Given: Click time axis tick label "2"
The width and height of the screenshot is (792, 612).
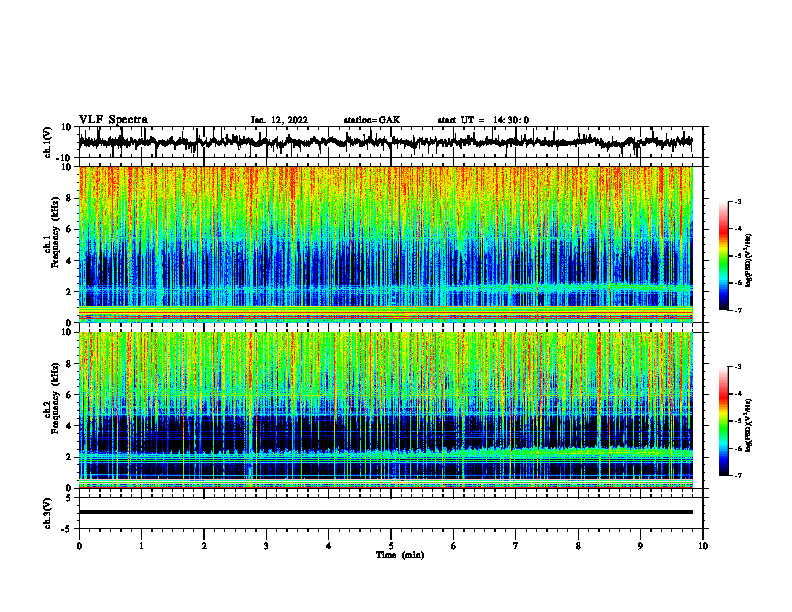Looking at the screenshot, I should coord(204,546).
